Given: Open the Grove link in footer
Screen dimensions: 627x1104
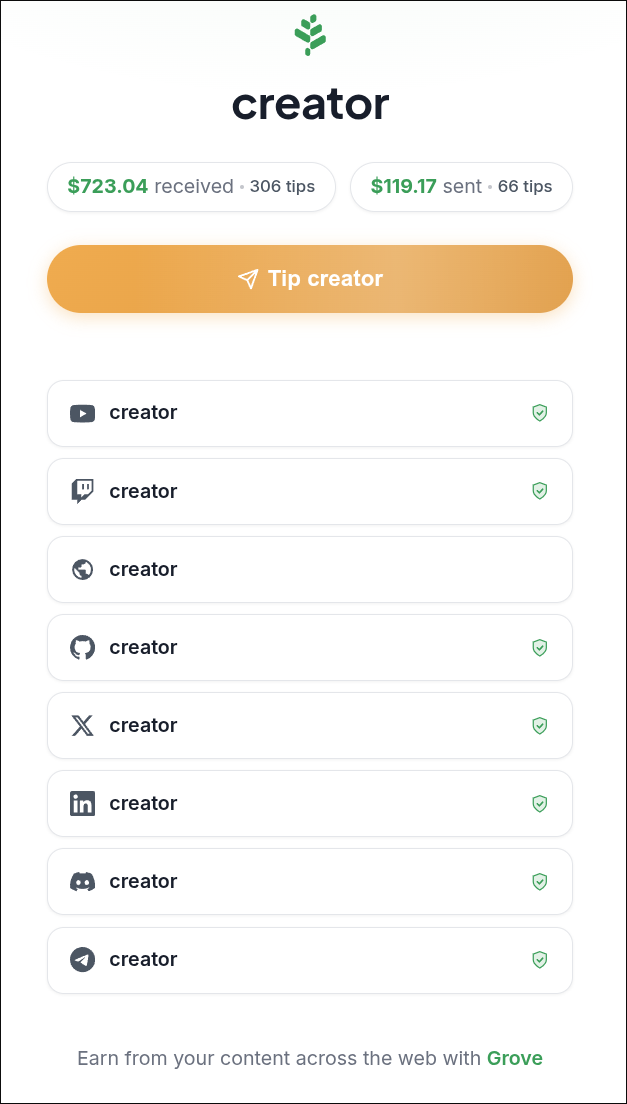Looking at the screenshot, I should click(514, 1058).
